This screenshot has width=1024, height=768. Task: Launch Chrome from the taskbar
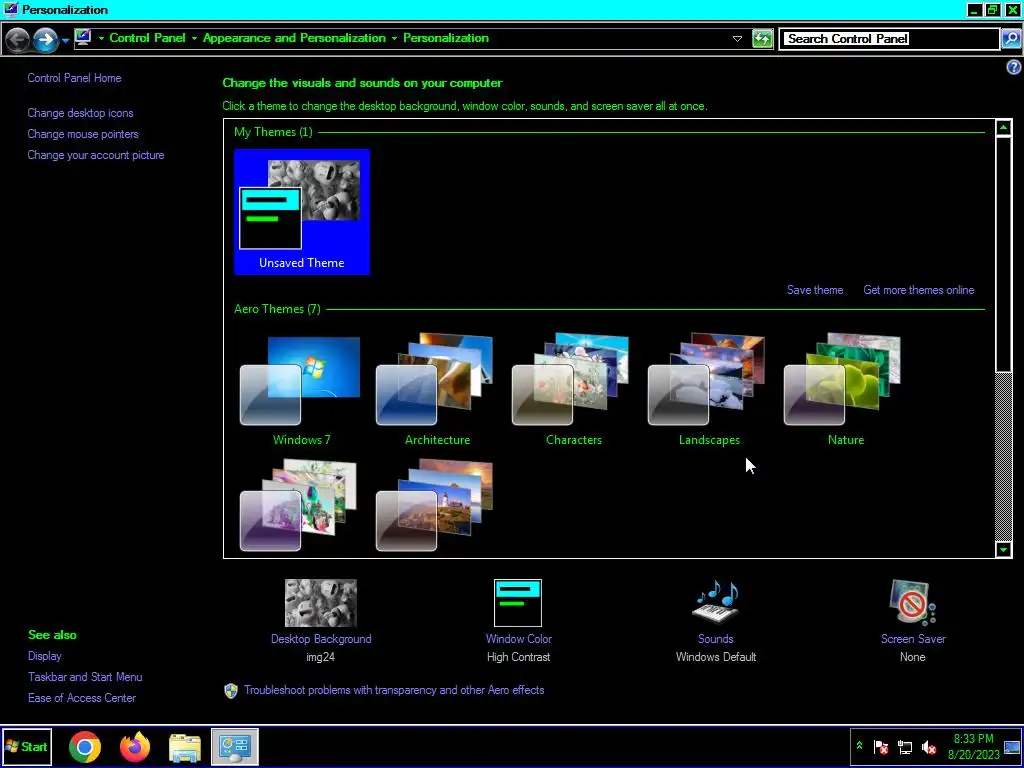point(85,747)
